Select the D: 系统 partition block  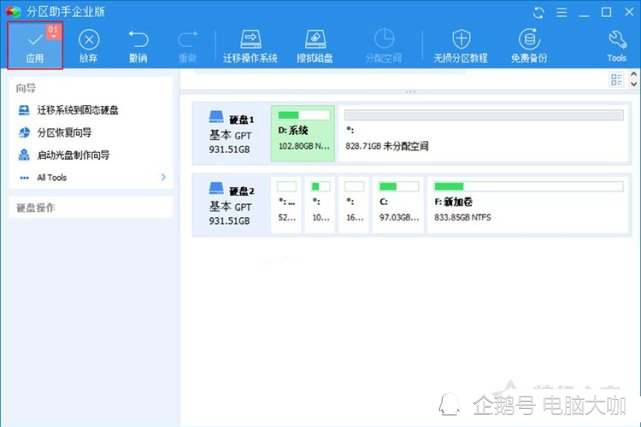click(x=303, y=133)
